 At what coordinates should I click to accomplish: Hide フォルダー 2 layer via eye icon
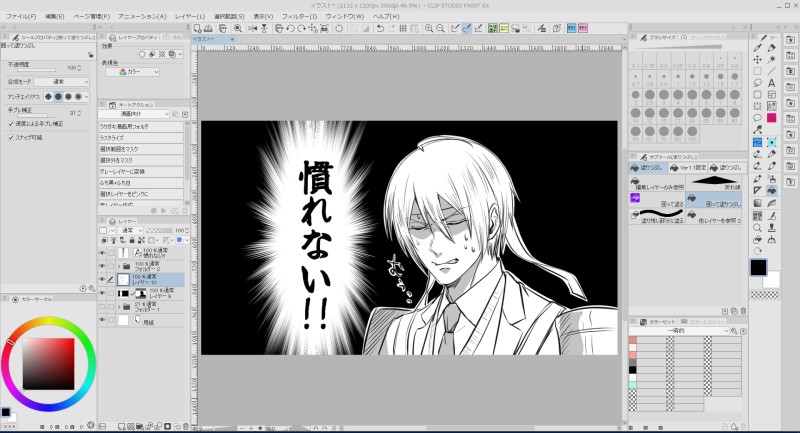(102, 266)
